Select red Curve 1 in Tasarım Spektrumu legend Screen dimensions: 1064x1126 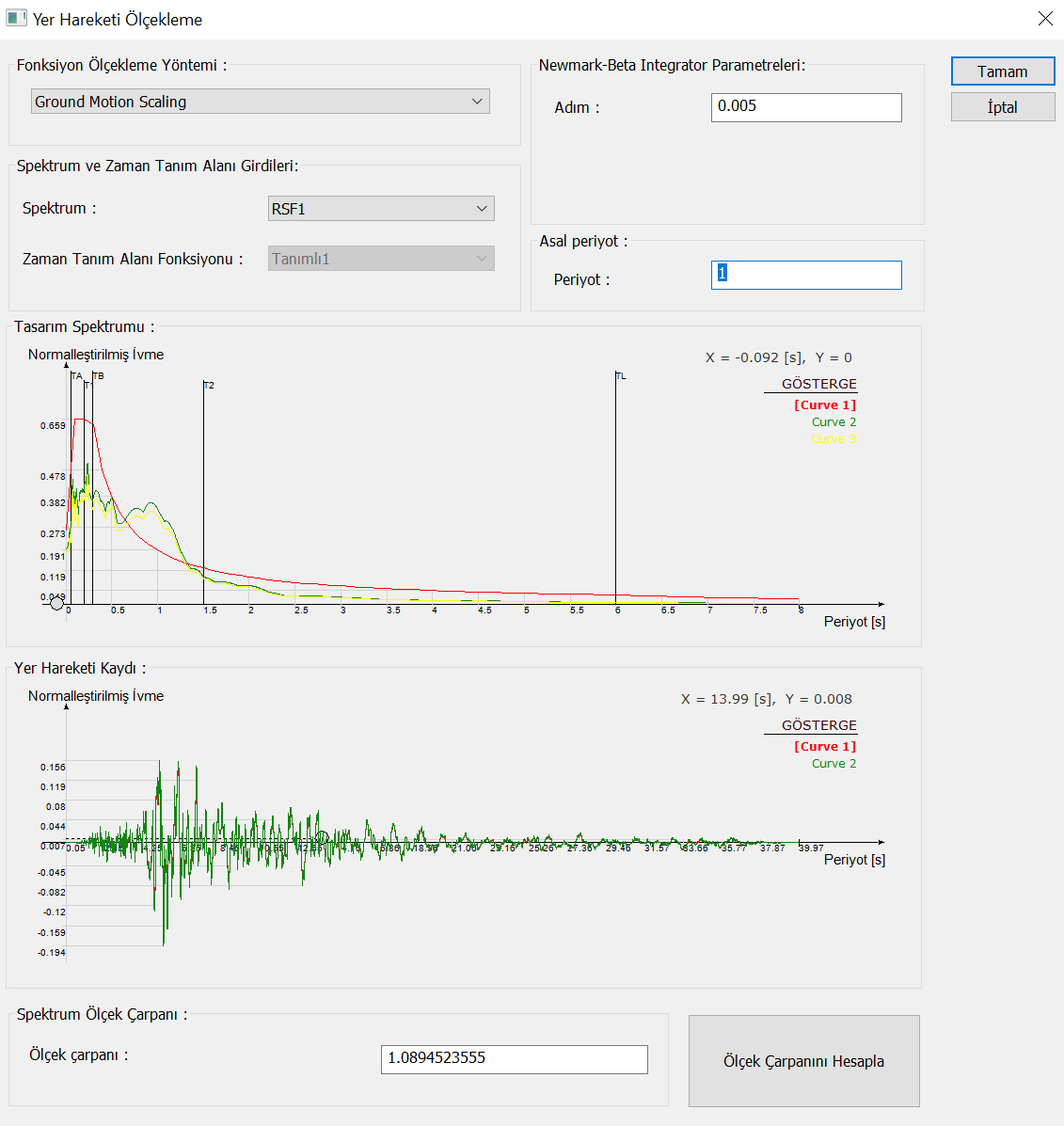tap(824, 405)
